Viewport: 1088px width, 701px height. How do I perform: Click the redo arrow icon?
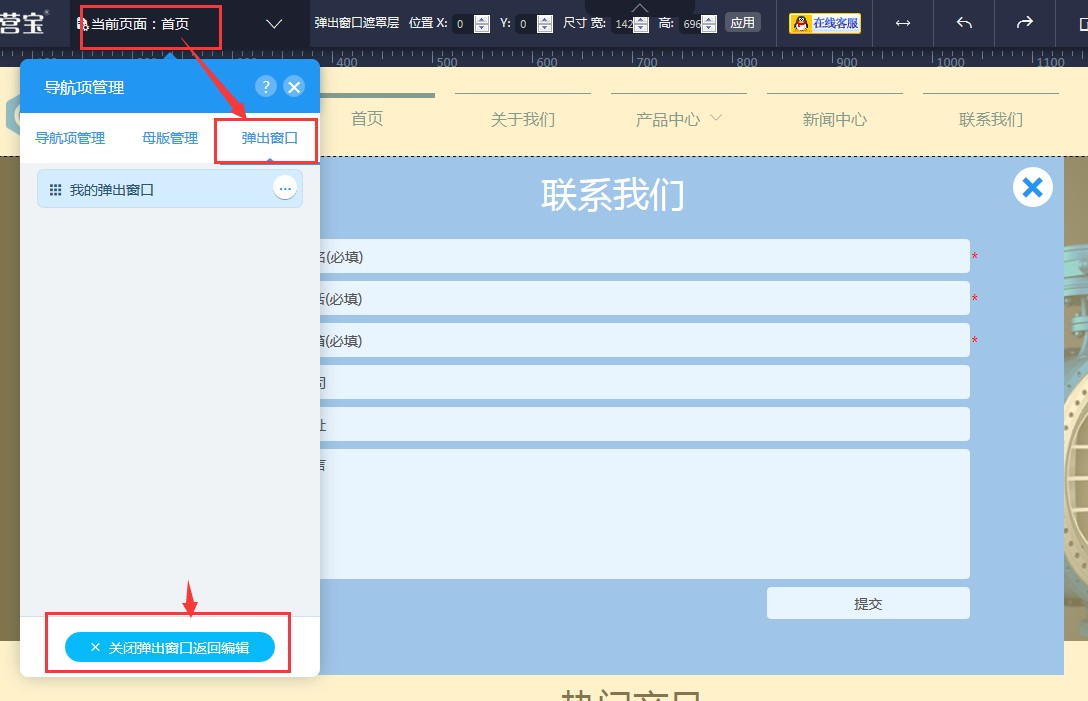click(1025, 23)
